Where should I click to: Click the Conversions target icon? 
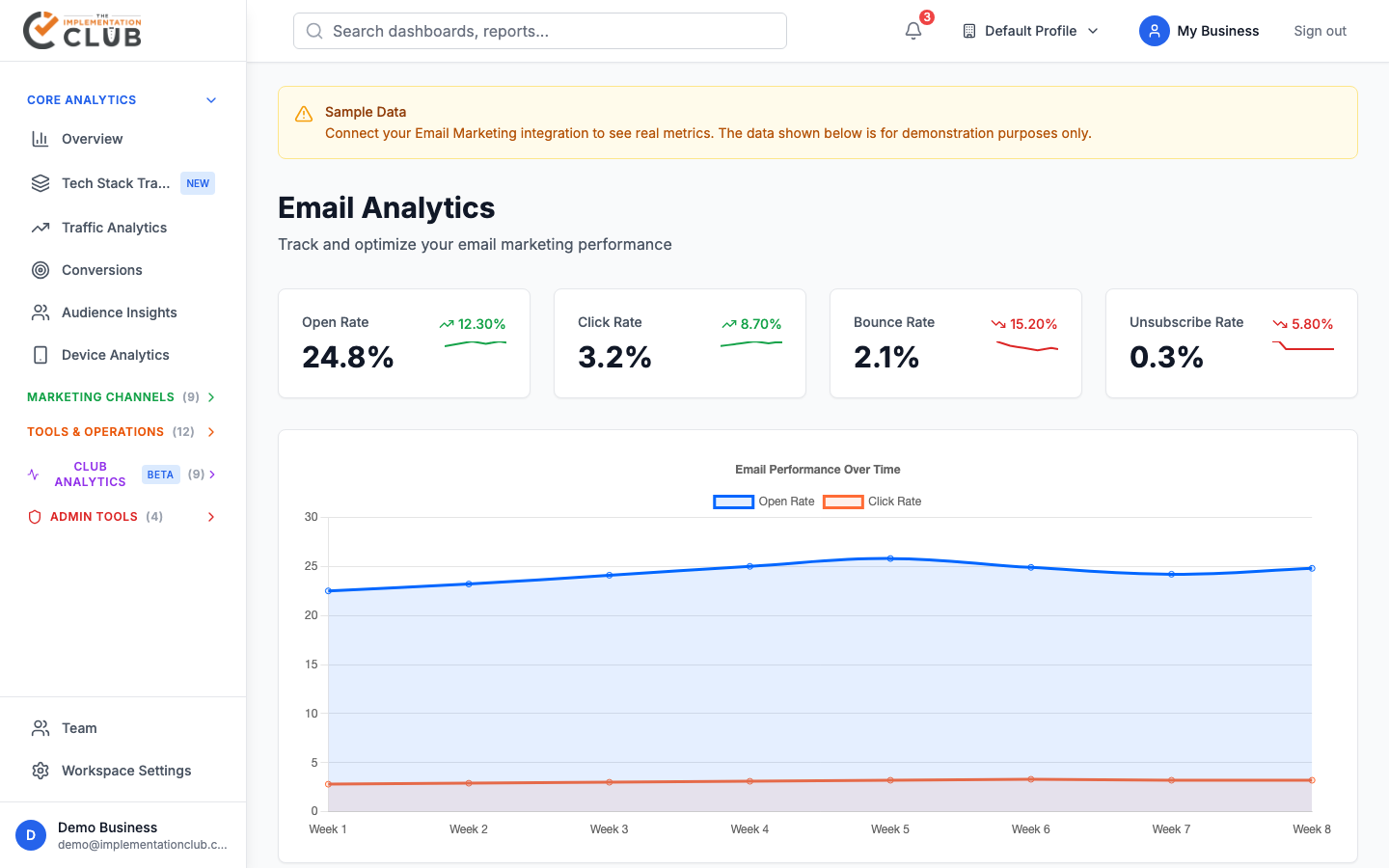pyautogui.click(x=41, y=270)
